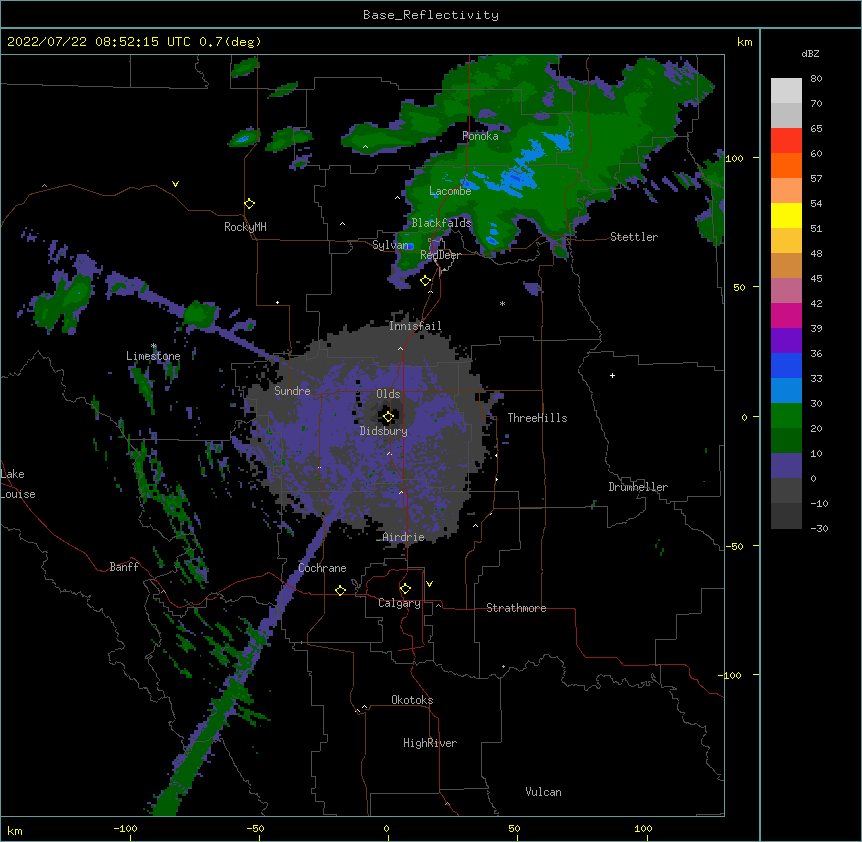Click the Banff town label
The image size is (862, 842).
pyautogui.click(x=124, y=567)
